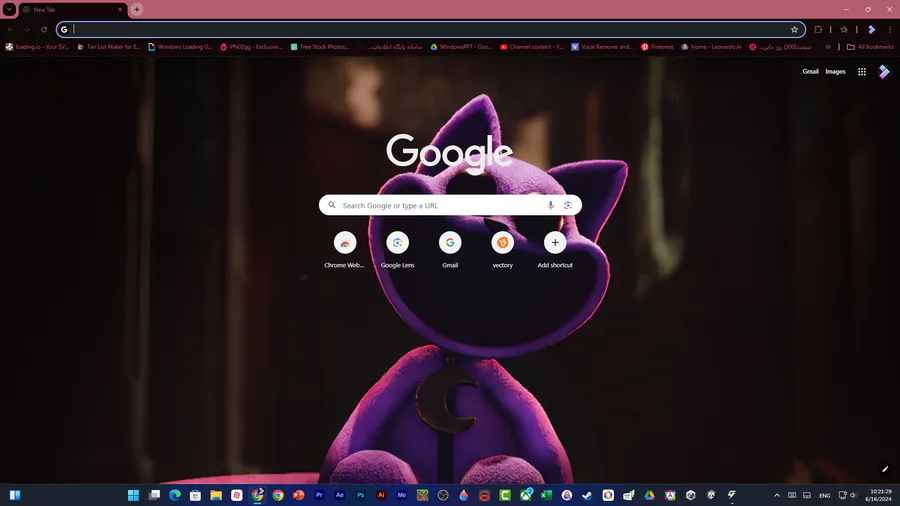Select the New Tab tab
This screenshot has height=506, width=900.
[72, 10]
